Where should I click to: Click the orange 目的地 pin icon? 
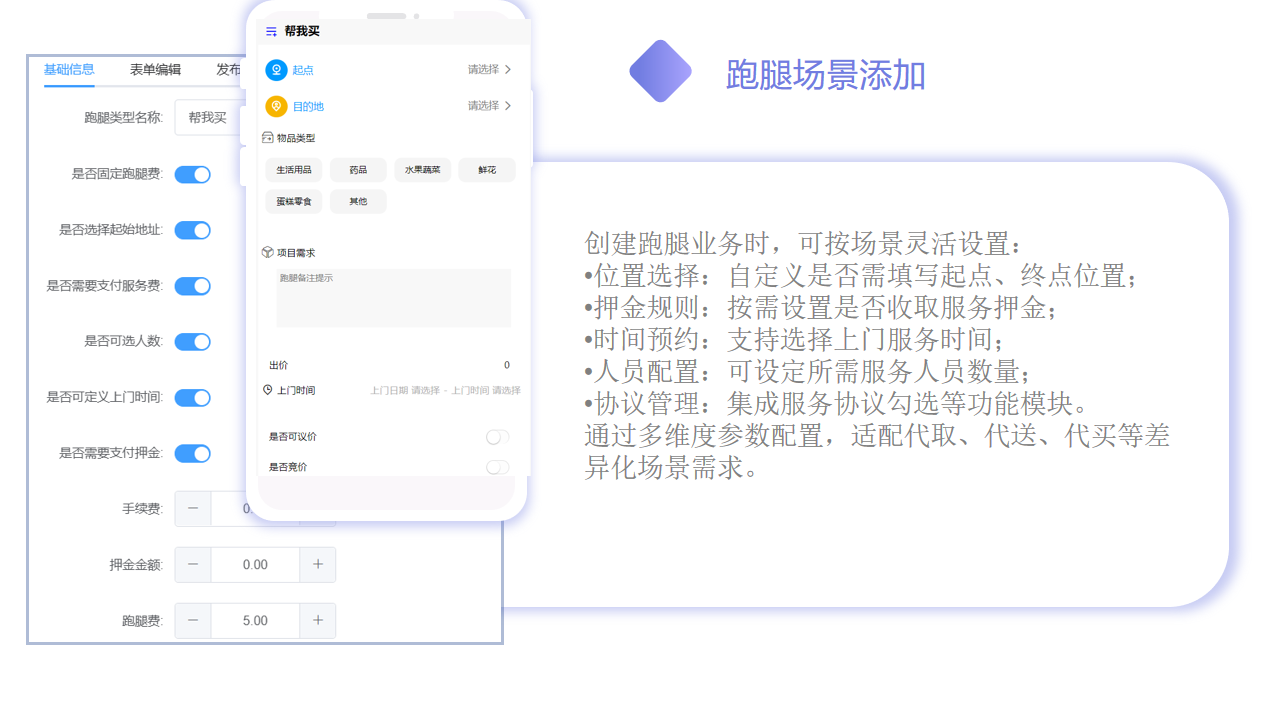point(276,106)
